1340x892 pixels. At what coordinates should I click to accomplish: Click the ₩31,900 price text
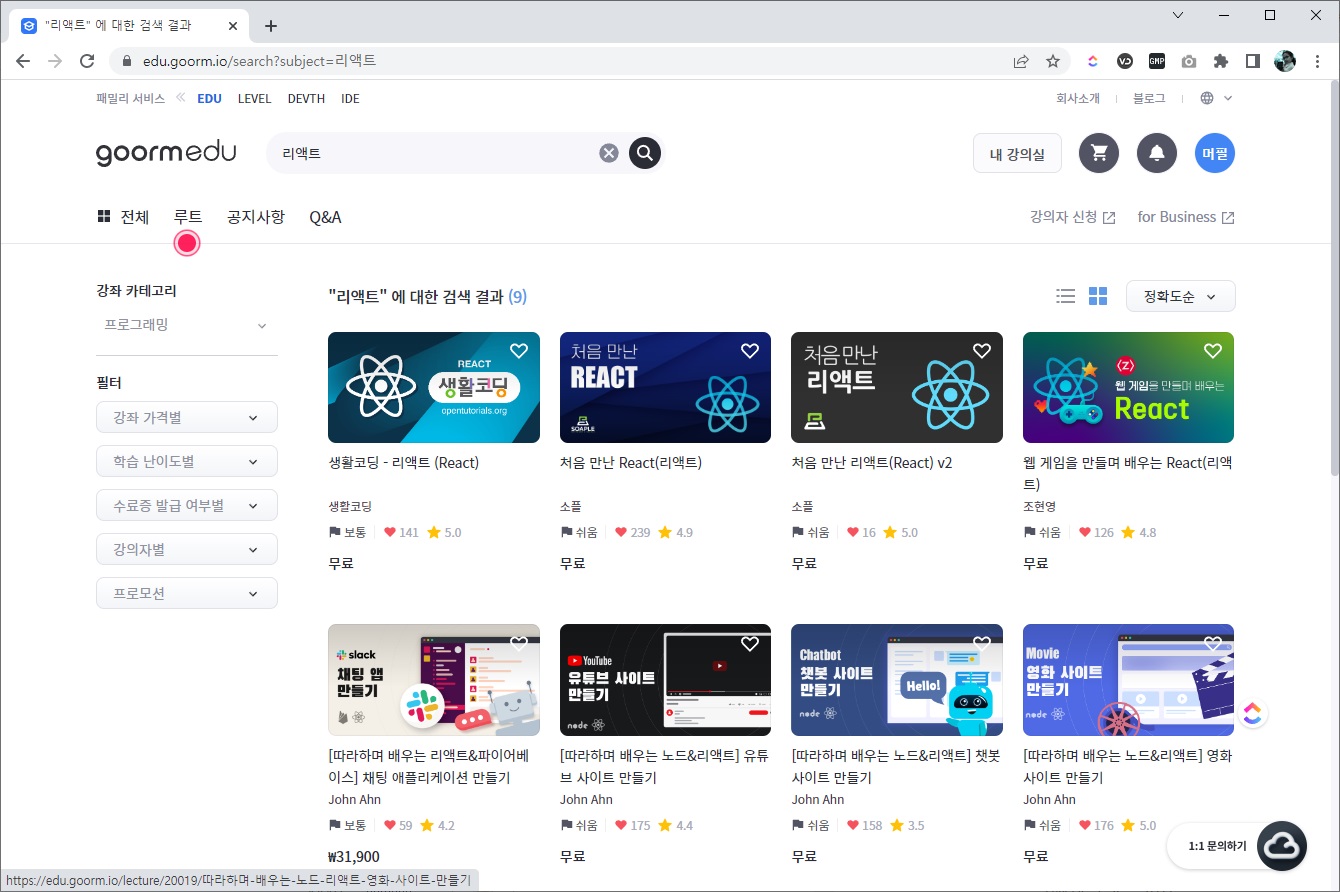(354, 856)
